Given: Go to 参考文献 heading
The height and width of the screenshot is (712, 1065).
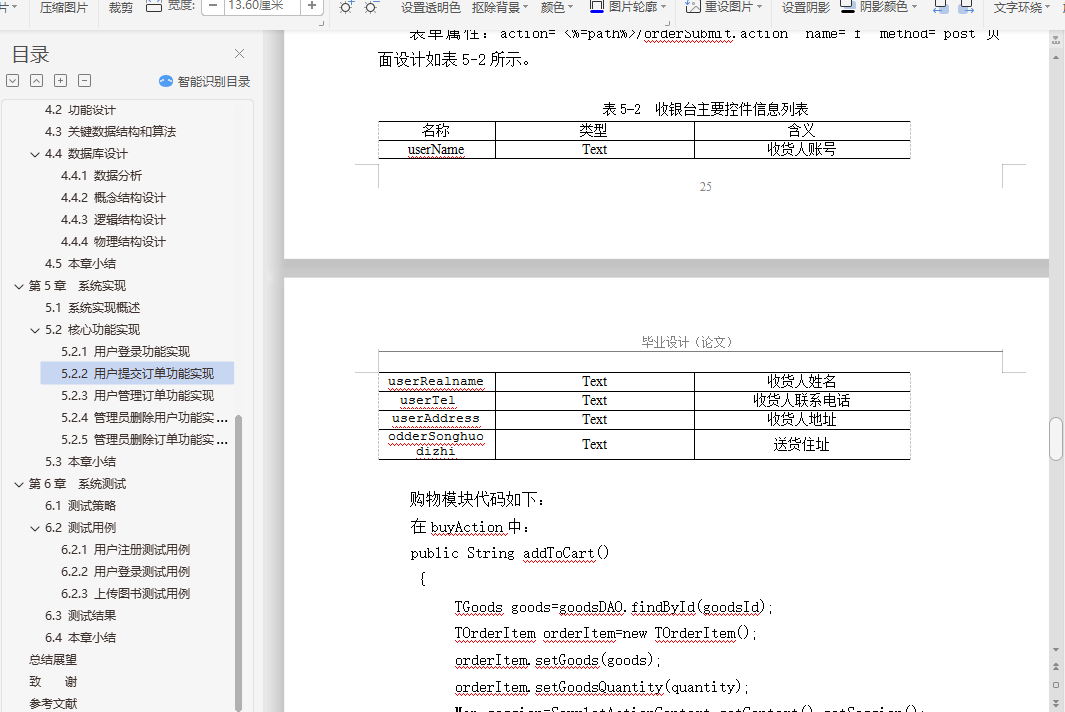Looking at the screenshot, I should click(x=53, y=704).
